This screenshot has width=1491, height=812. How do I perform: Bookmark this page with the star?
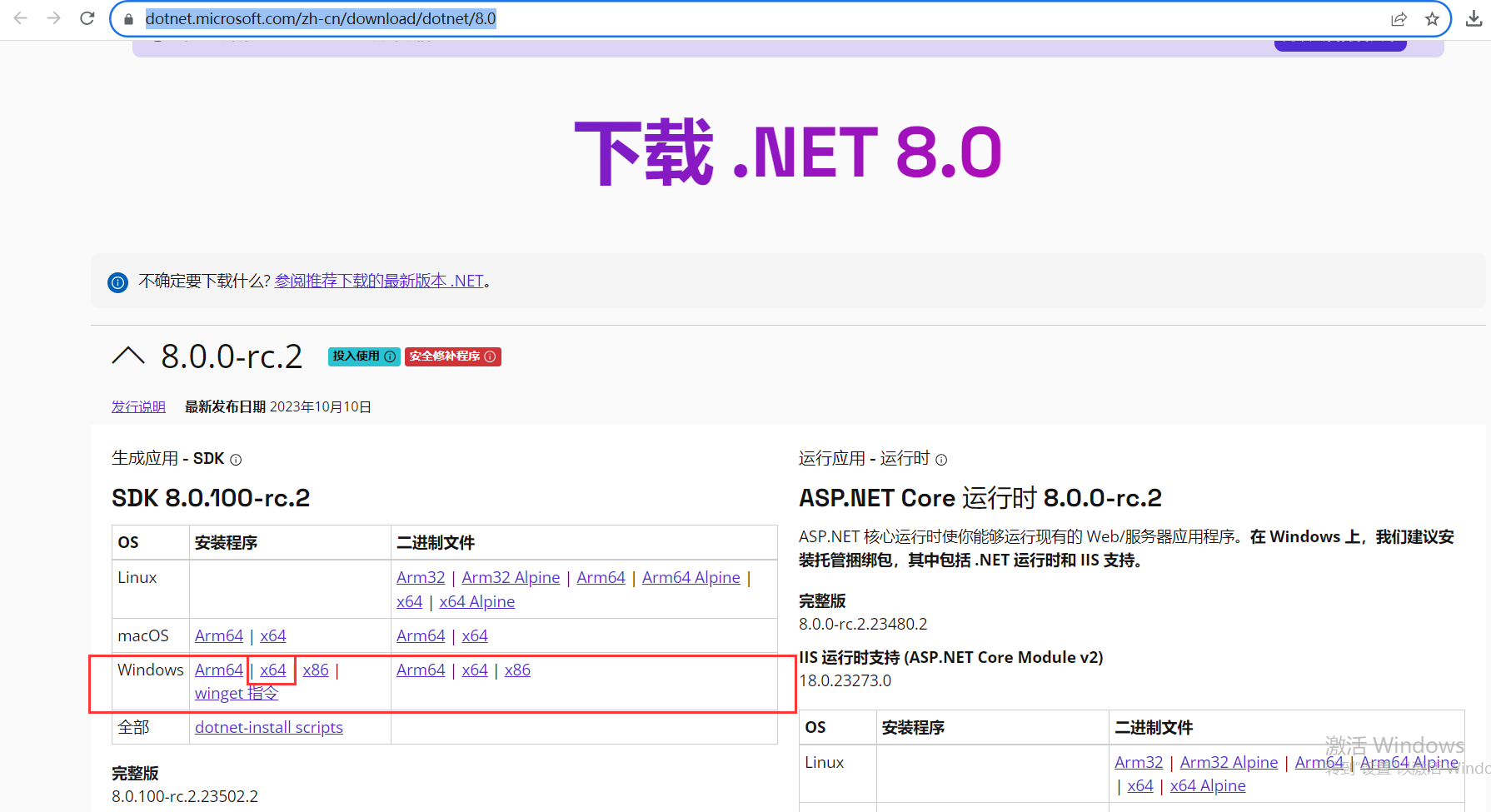[x=1432, y=19]
